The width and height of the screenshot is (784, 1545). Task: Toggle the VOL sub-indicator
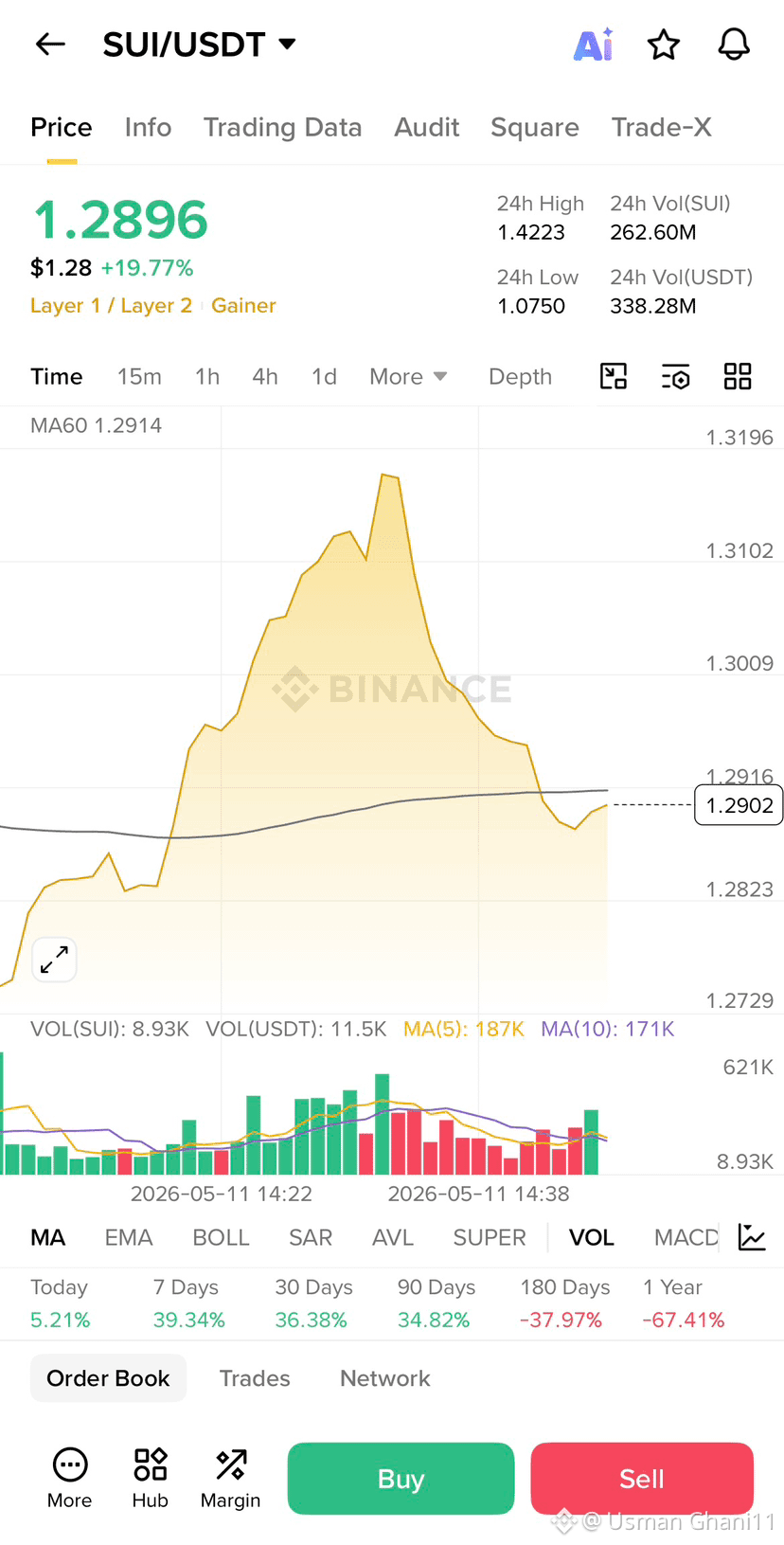592,1238
